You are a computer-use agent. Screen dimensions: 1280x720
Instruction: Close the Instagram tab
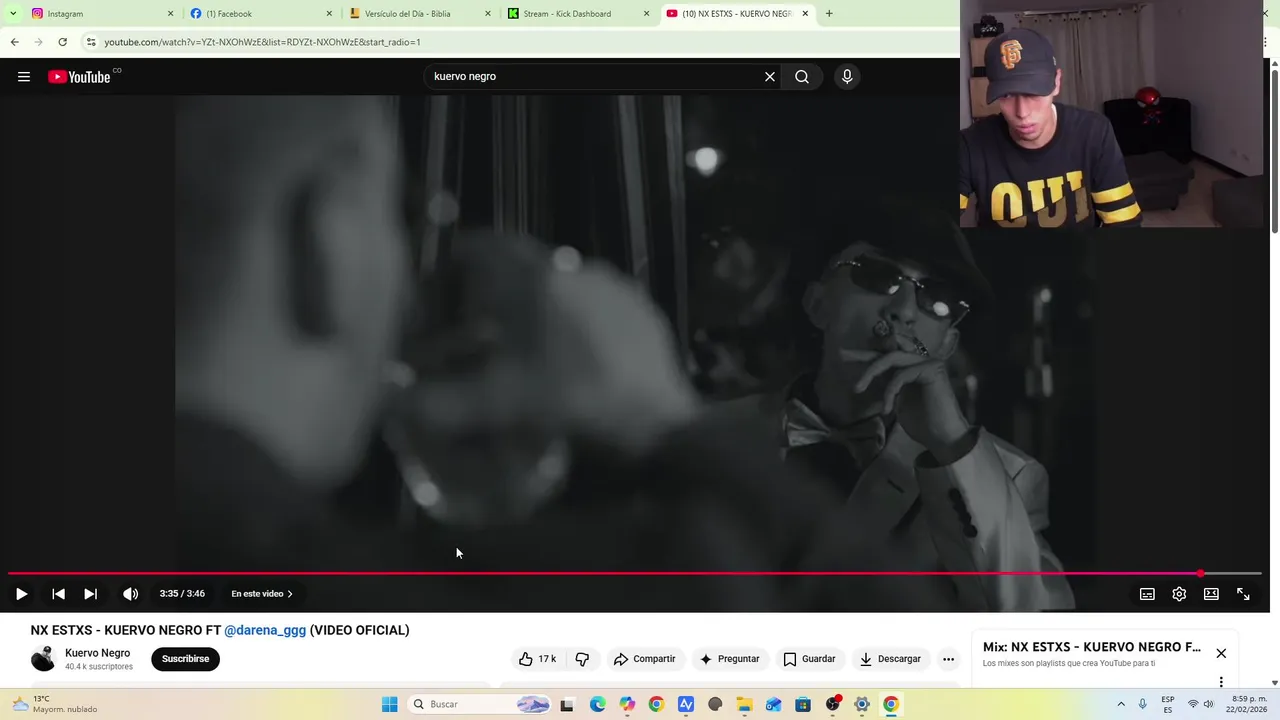pos(170,14)
